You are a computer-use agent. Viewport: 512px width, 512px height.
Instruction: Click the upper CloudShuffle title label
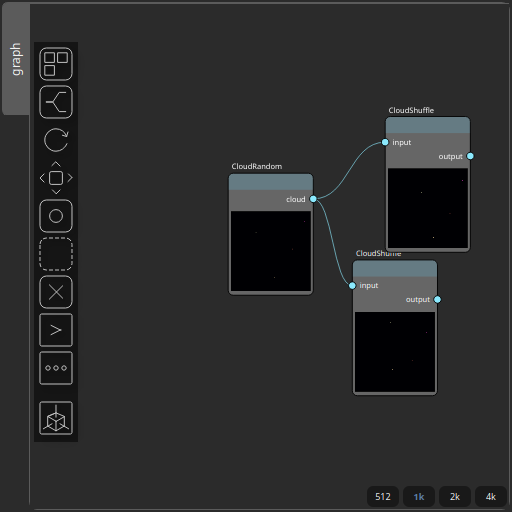click(x=411, y=110)
